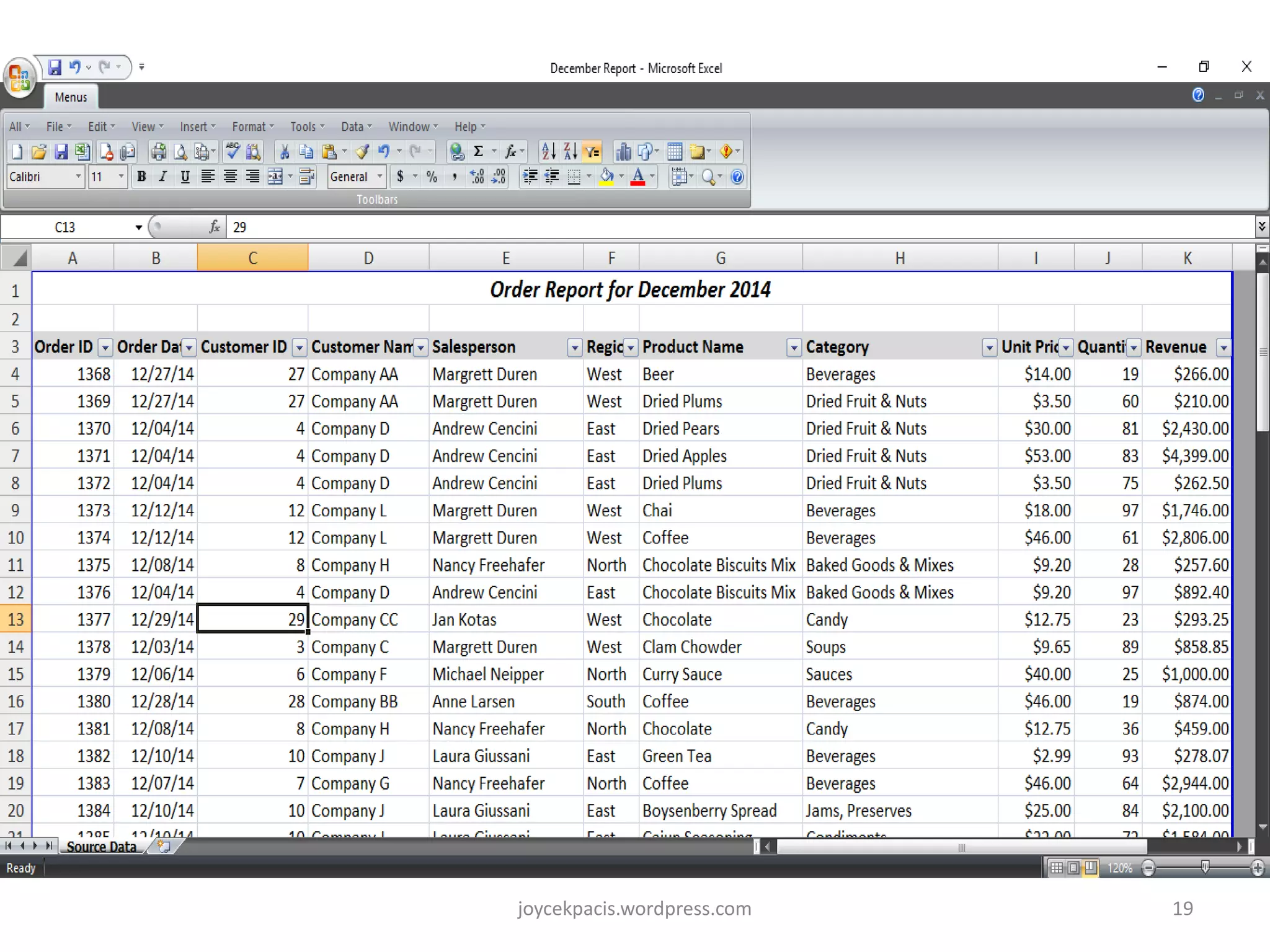The height and width of the screenshot is (952, 1270).
Task: Sort ascending with the A-Z icon
Action: tap(548, 151)
